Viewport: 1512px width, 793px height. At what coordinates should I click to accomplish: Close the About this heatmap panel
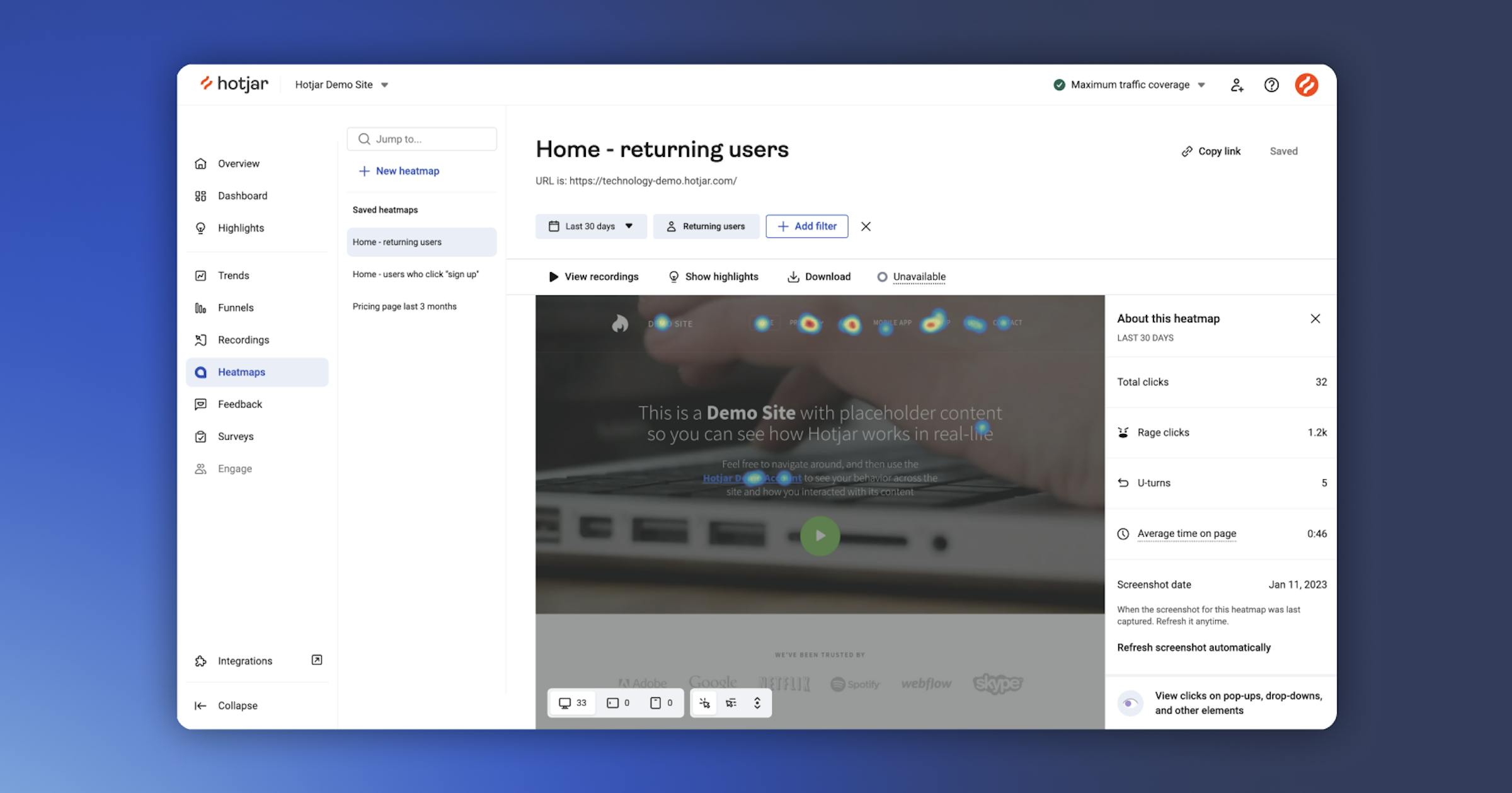1315,319
